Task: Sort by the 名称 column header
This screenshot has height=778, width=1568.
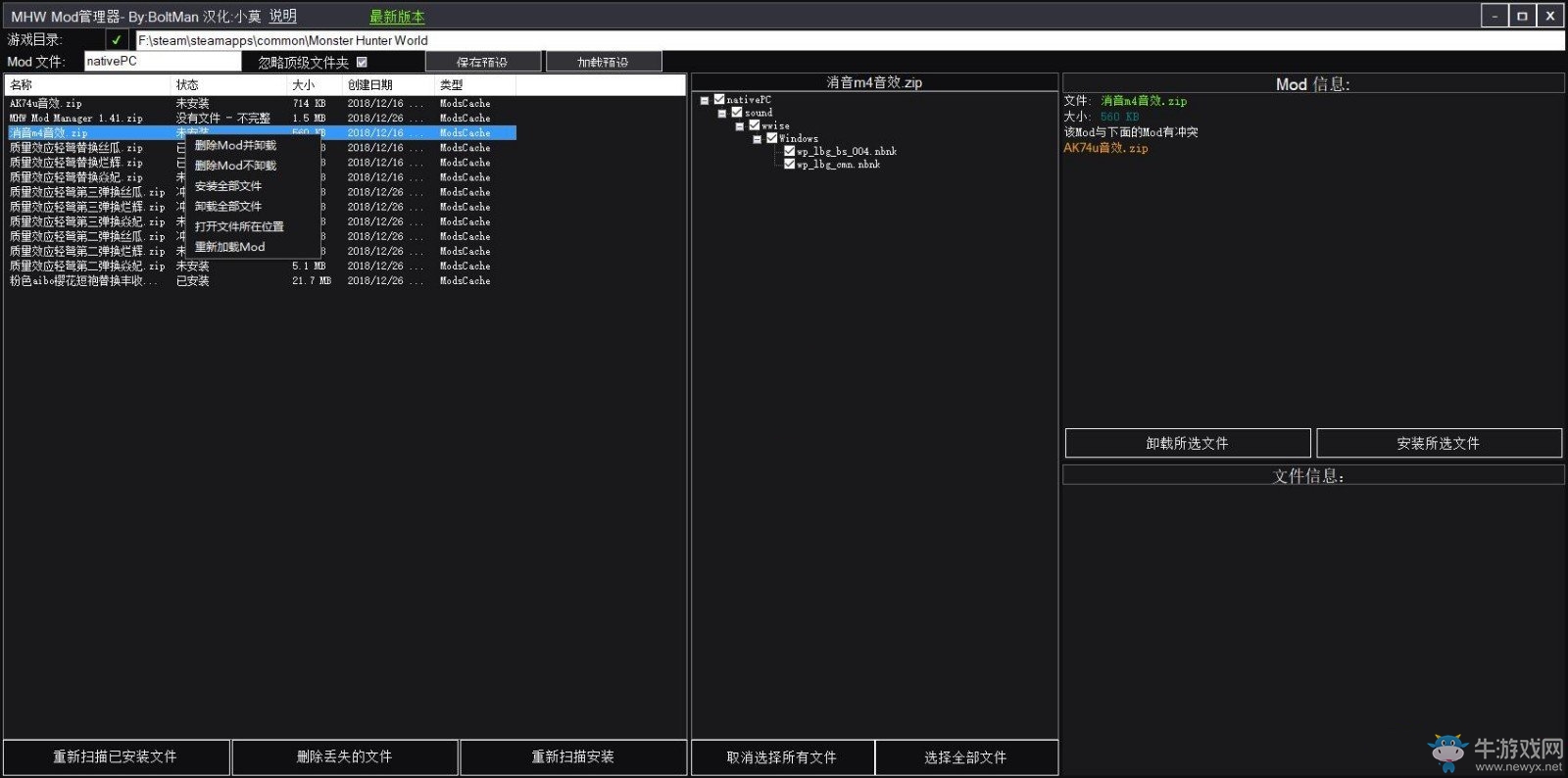Action: pos(88,85)
